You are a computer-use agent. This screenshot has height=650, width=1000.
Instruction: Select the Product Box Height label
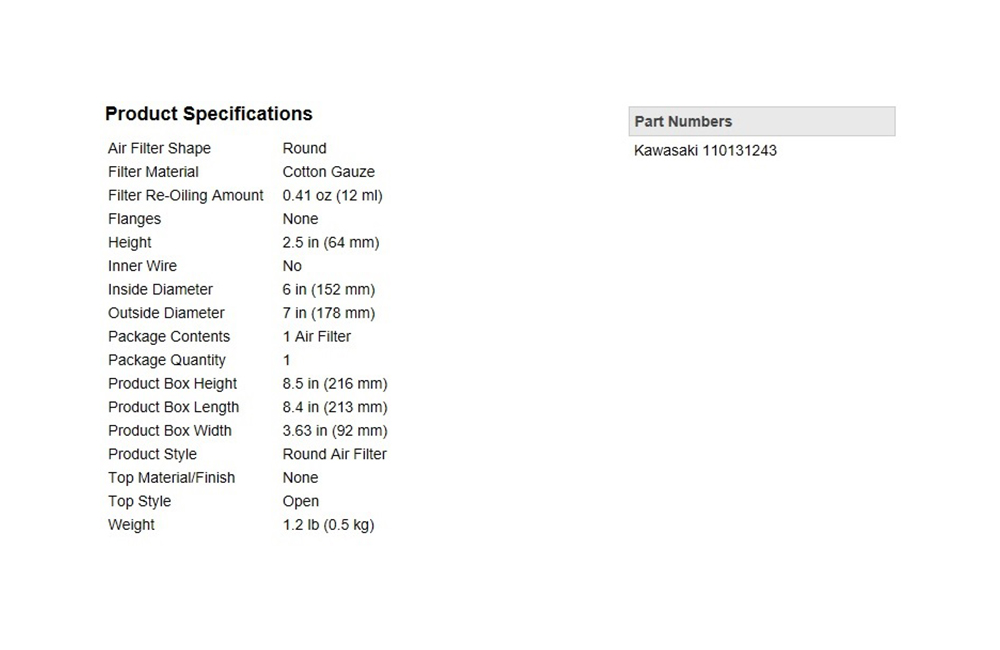[172, 383]
